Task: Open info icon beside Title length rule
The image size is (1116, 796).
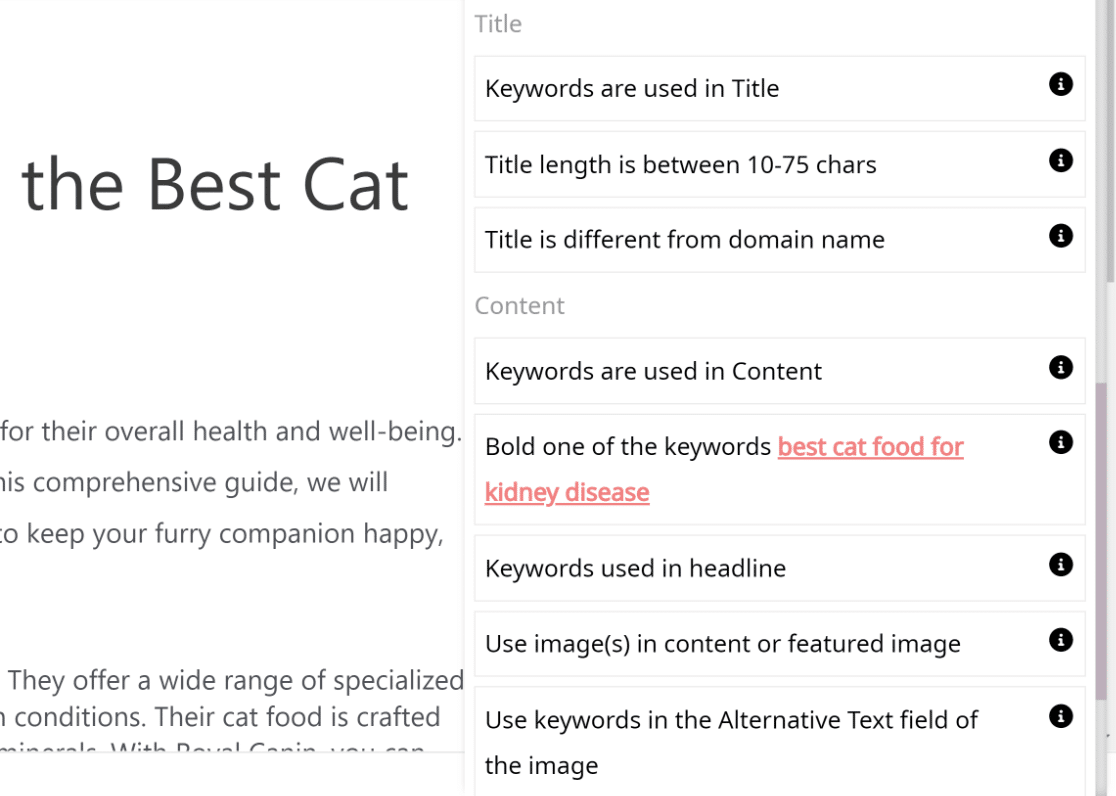Action: pyautogui.click(x=1060, y=160)
